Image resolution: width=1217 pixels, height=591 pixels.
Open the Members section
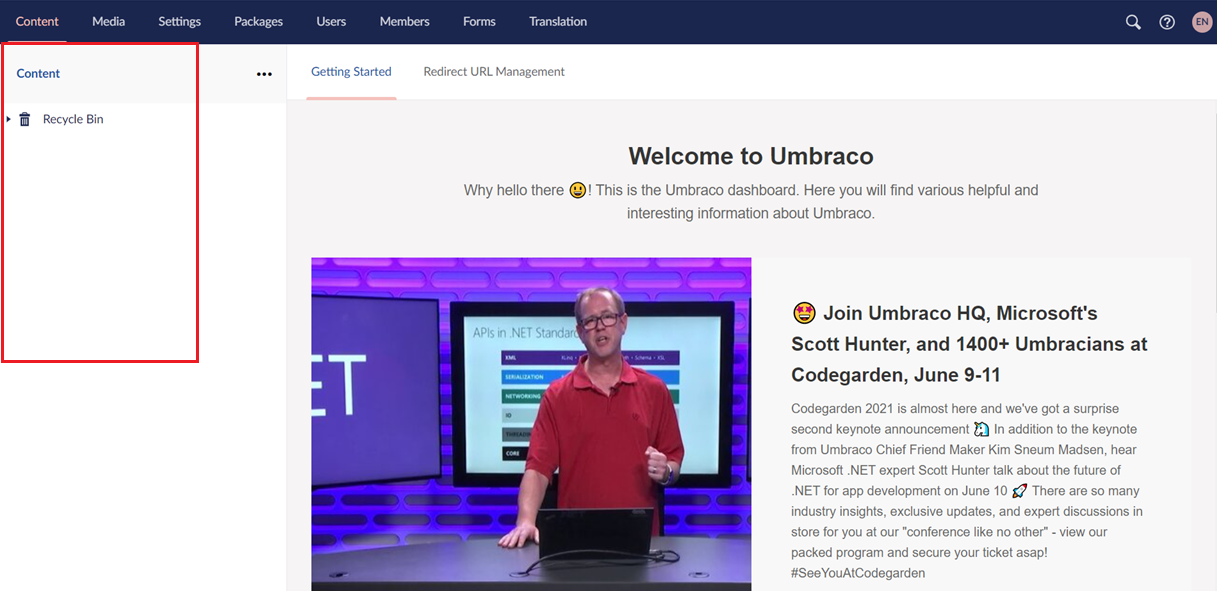[x=404, y=22]
